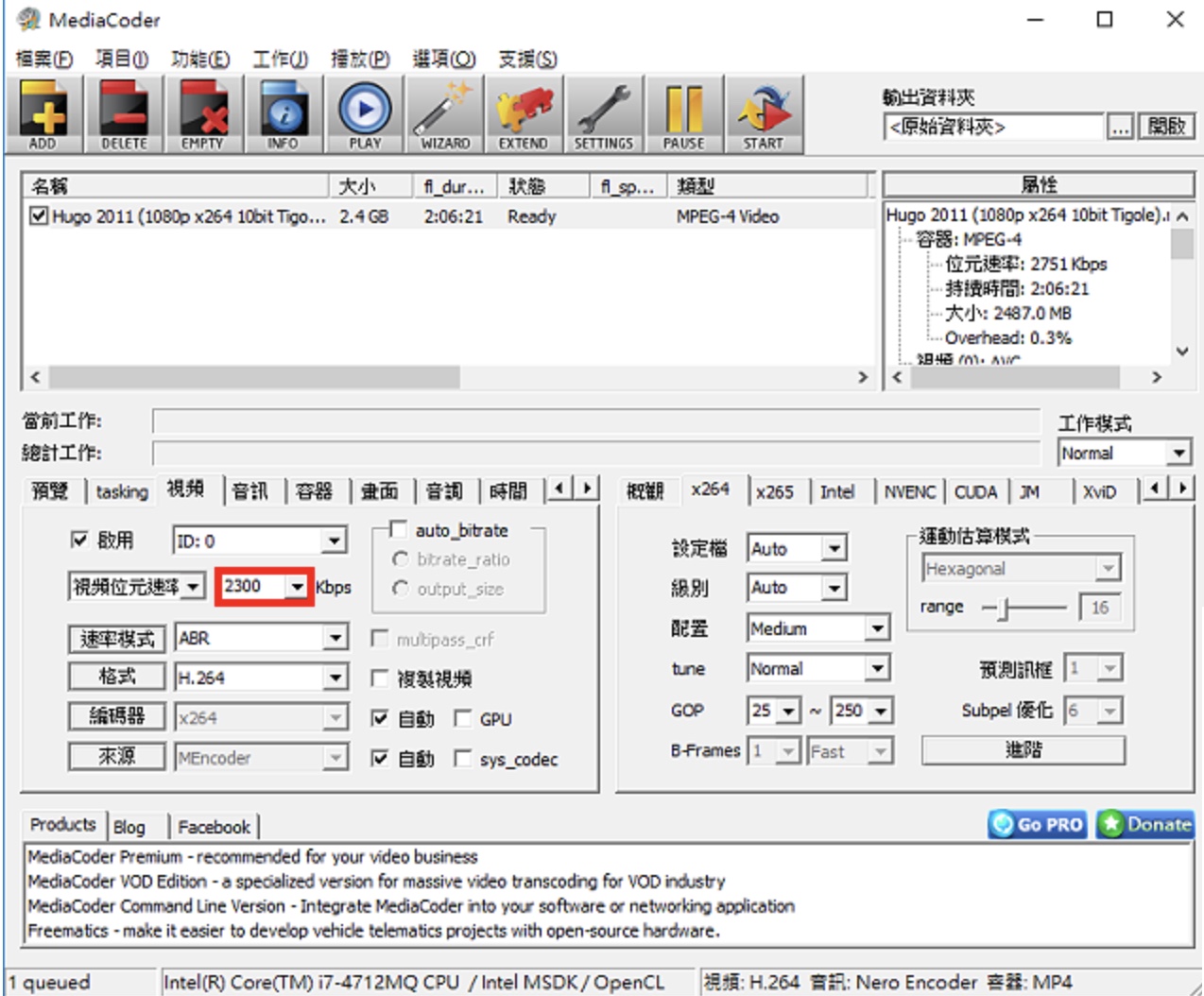Open the EXTEND toolbar icon
1204x996 pixels.
click(x=524, y=114)
